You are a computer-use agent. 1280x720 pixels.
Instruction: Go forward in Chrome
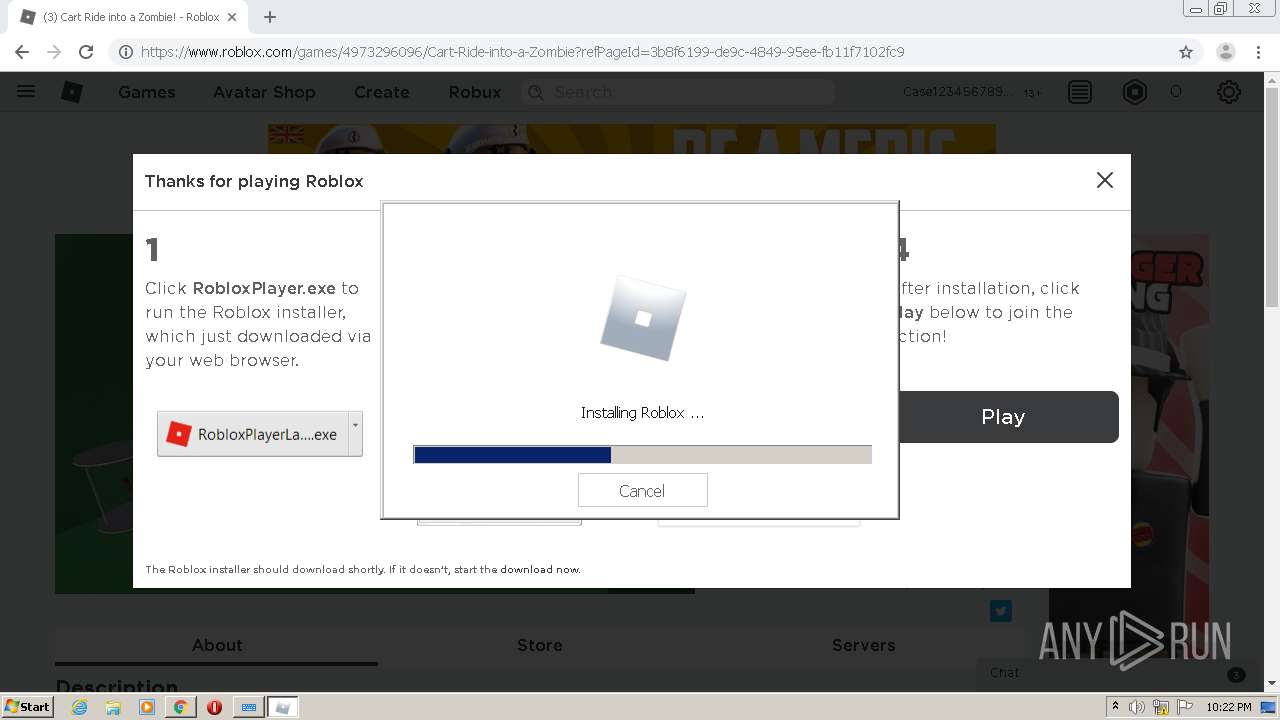click(x=54, y=52)
